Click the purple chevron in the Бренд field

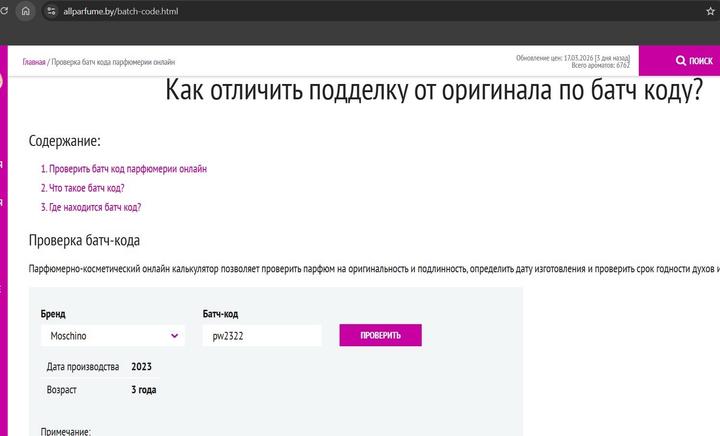[175, 336]
